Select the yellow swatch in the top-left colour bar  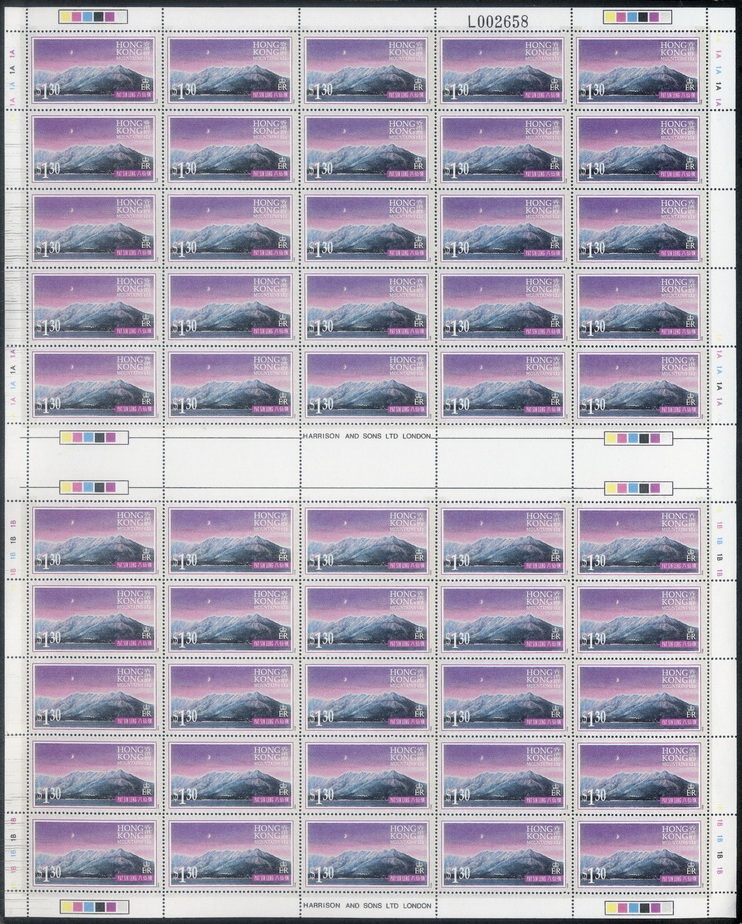pos(66,16)
